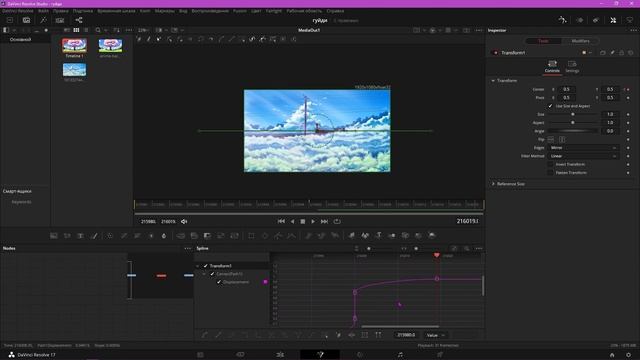Open the Media page
640x360 pixels.
200,355
